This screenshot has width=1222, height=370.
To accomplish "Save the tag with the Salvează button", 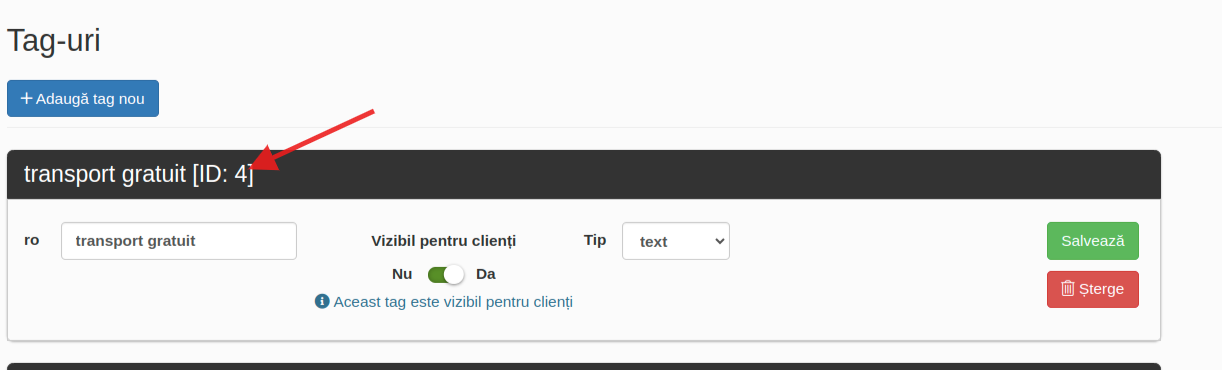I will click(x=1093, y=241).
